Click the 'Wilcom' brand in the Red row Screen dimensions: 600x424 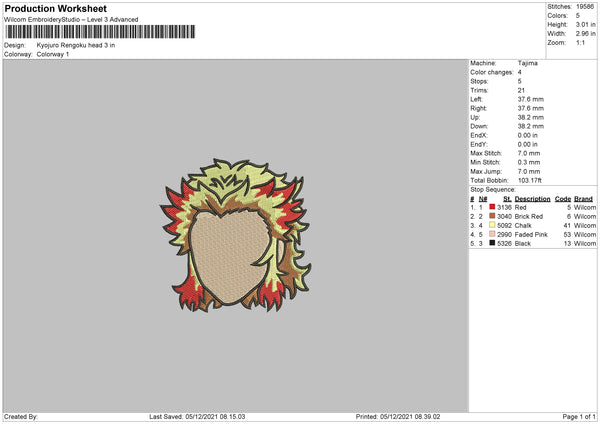(x=585, y=207)
